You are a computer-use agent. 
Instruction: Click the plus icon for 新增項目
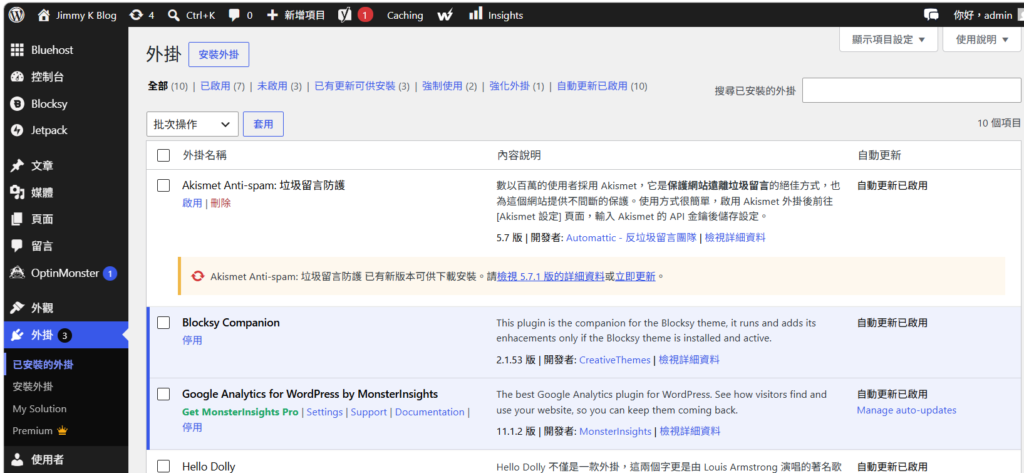(272, 14)
